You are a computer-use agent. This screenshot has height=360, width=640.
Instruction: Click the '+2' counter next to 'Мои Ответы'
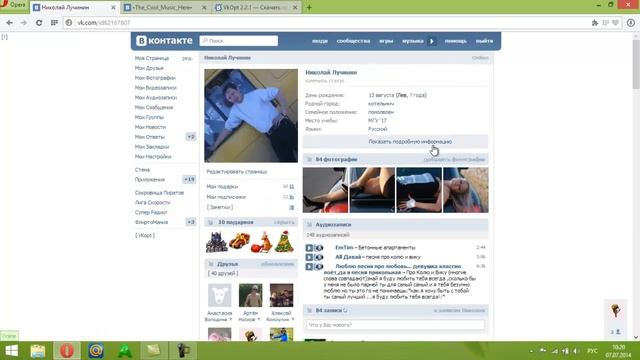pos(191,137)
